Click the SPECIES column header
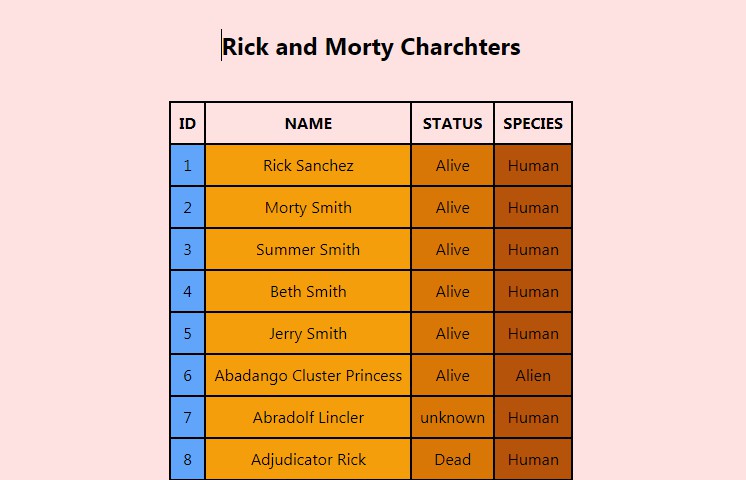Image resolution: width=746 pixels, height=480 pixels. click(x=533, y=124)
